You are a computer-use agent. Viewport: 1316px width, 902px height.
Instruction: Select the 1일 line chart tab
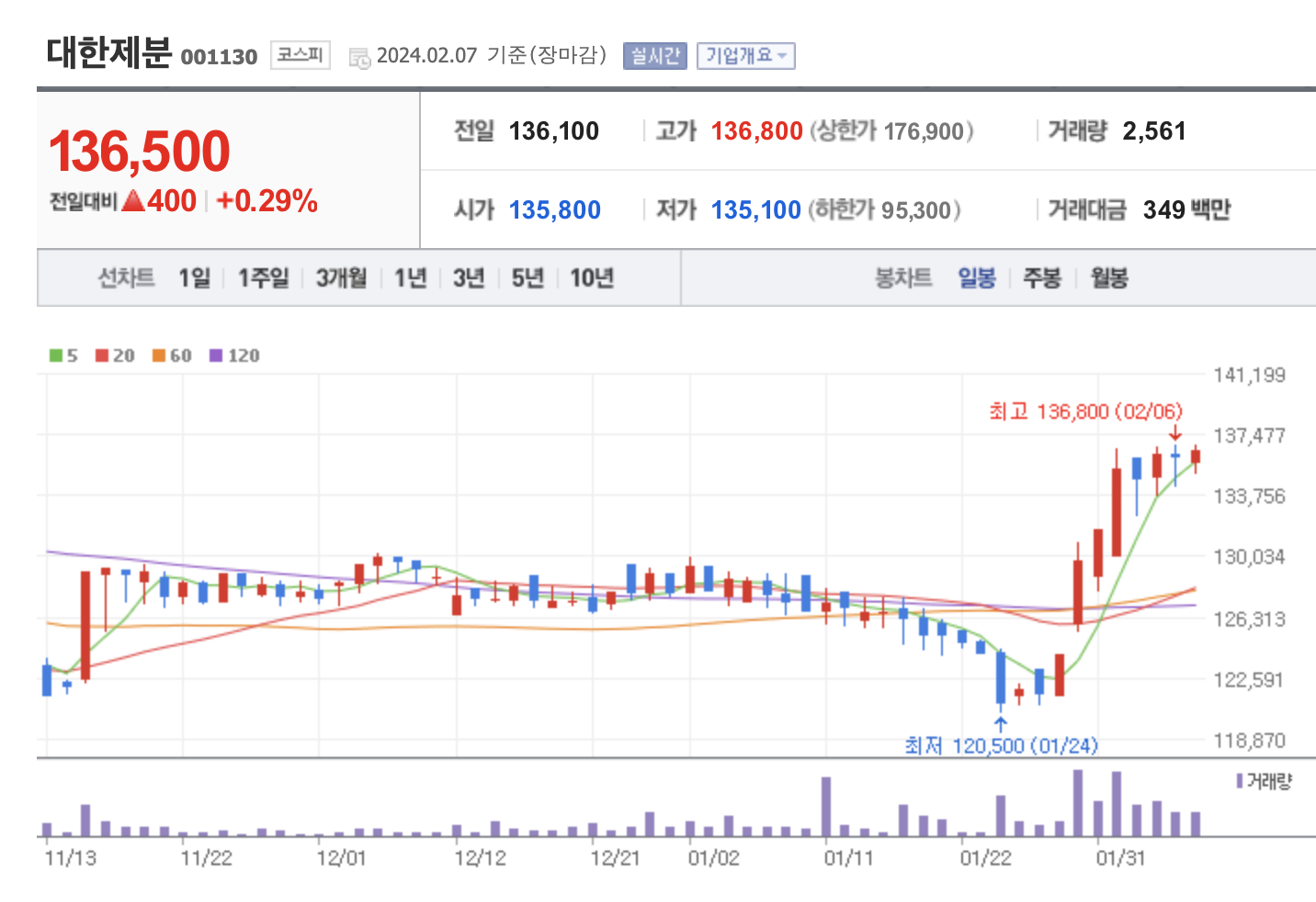click(194, 277)
